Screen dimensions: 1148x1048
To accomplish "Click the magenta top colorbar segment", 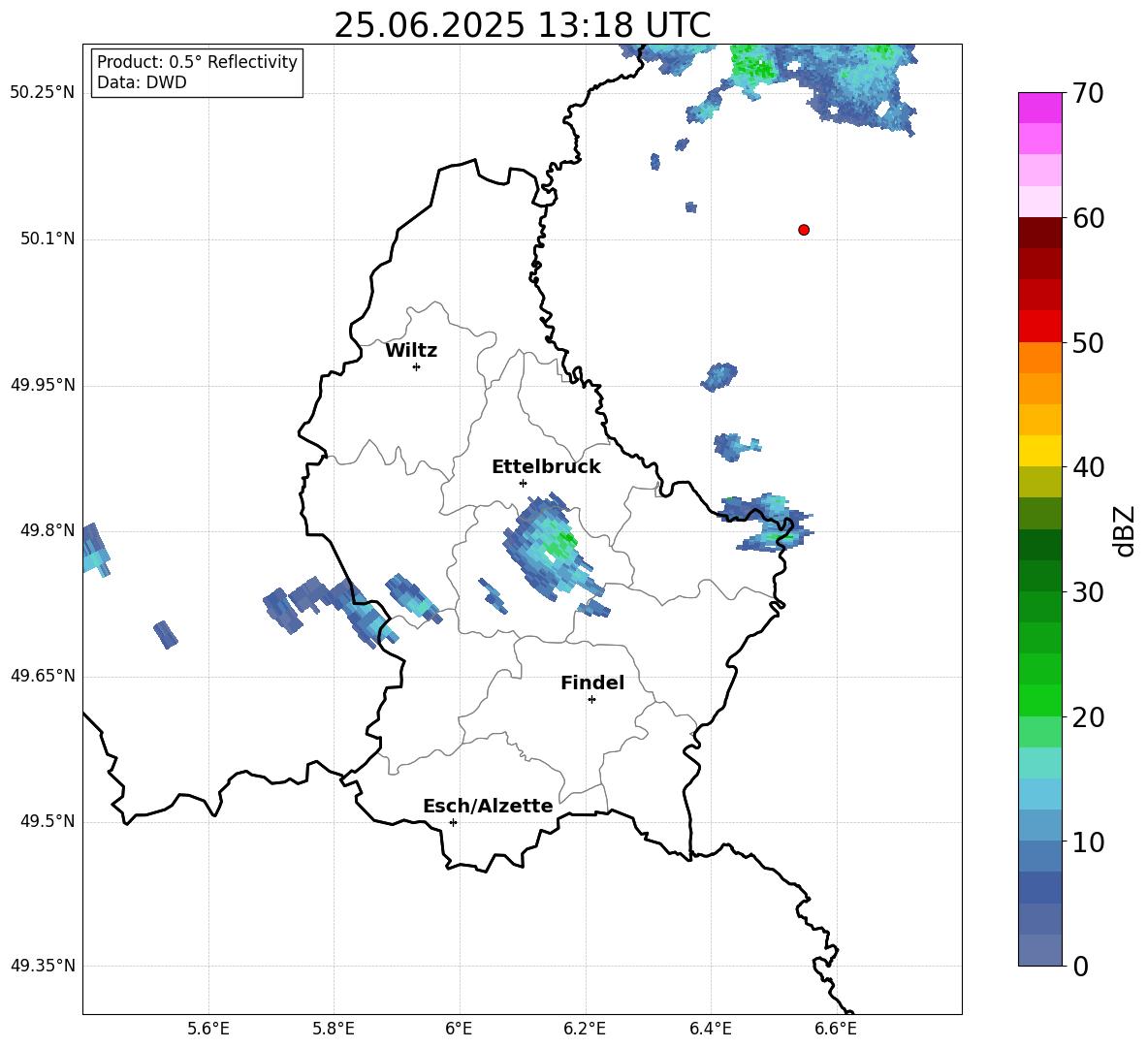I will pos(1040,108).
